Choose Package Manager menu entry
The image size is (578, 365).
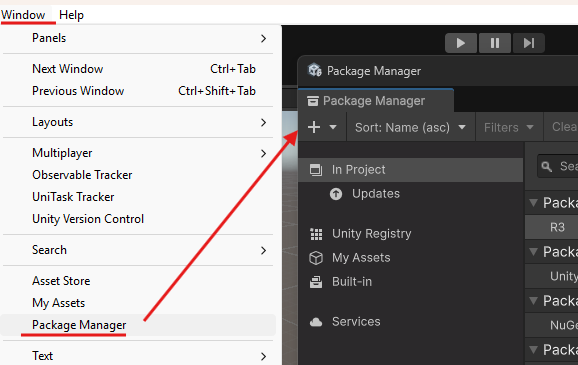(x=138, y=325)
